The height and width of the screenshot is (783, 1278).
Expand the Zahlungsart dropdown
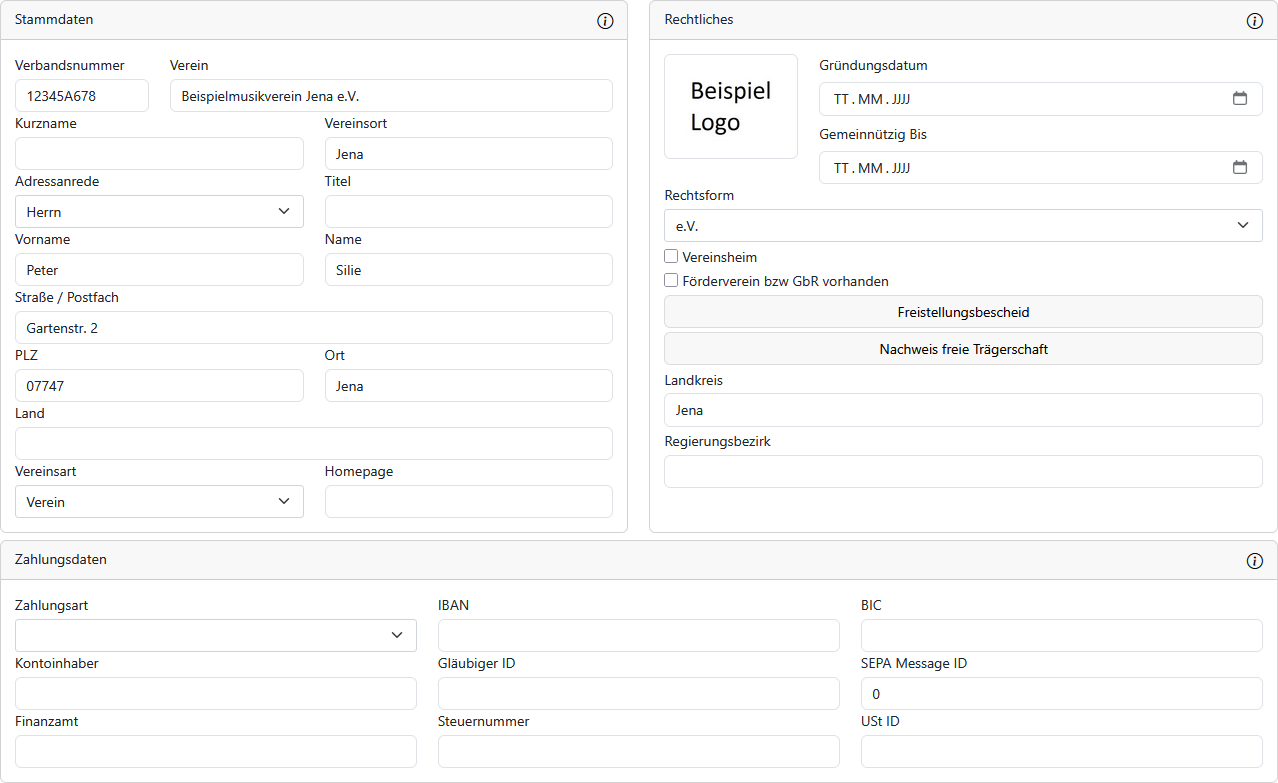215,636
